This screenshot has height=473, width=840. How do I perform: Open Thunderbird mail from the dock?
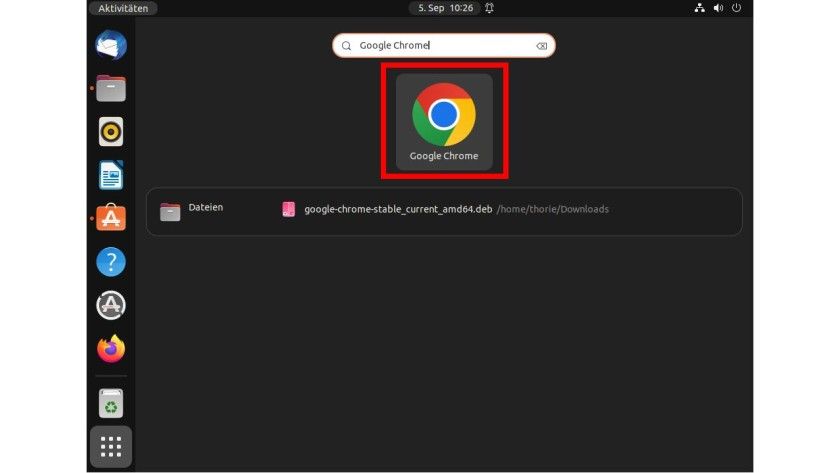pyautogui.click(x=111, y=45)
